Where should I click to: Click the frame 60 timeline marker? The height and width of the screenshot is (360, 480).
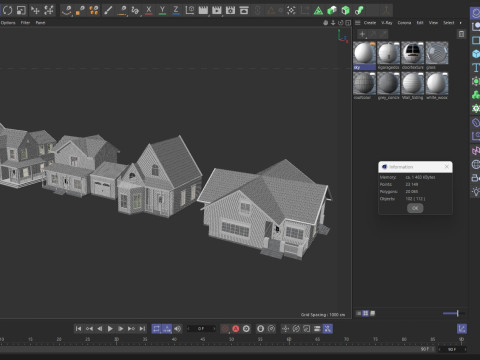(x=289, y=339)
